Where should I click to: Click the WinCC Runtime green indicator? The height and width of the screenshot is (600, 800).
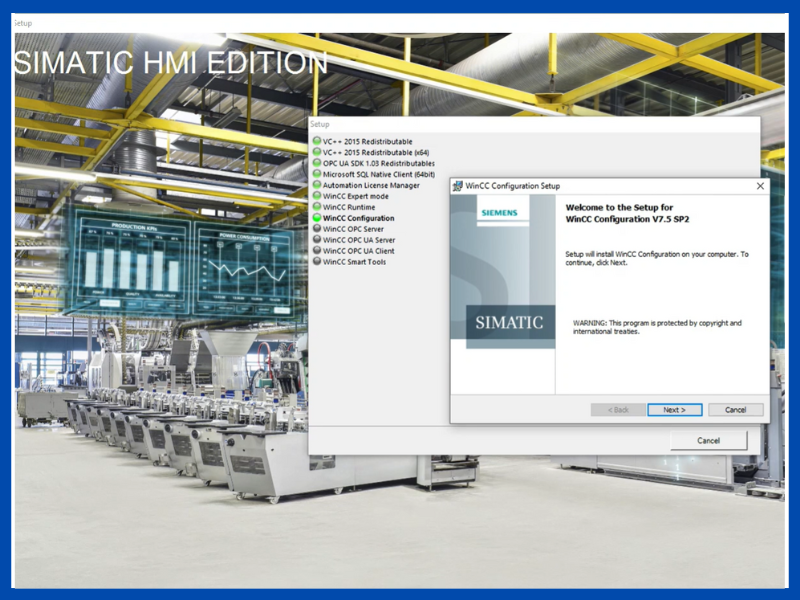(x=317, y=207)
